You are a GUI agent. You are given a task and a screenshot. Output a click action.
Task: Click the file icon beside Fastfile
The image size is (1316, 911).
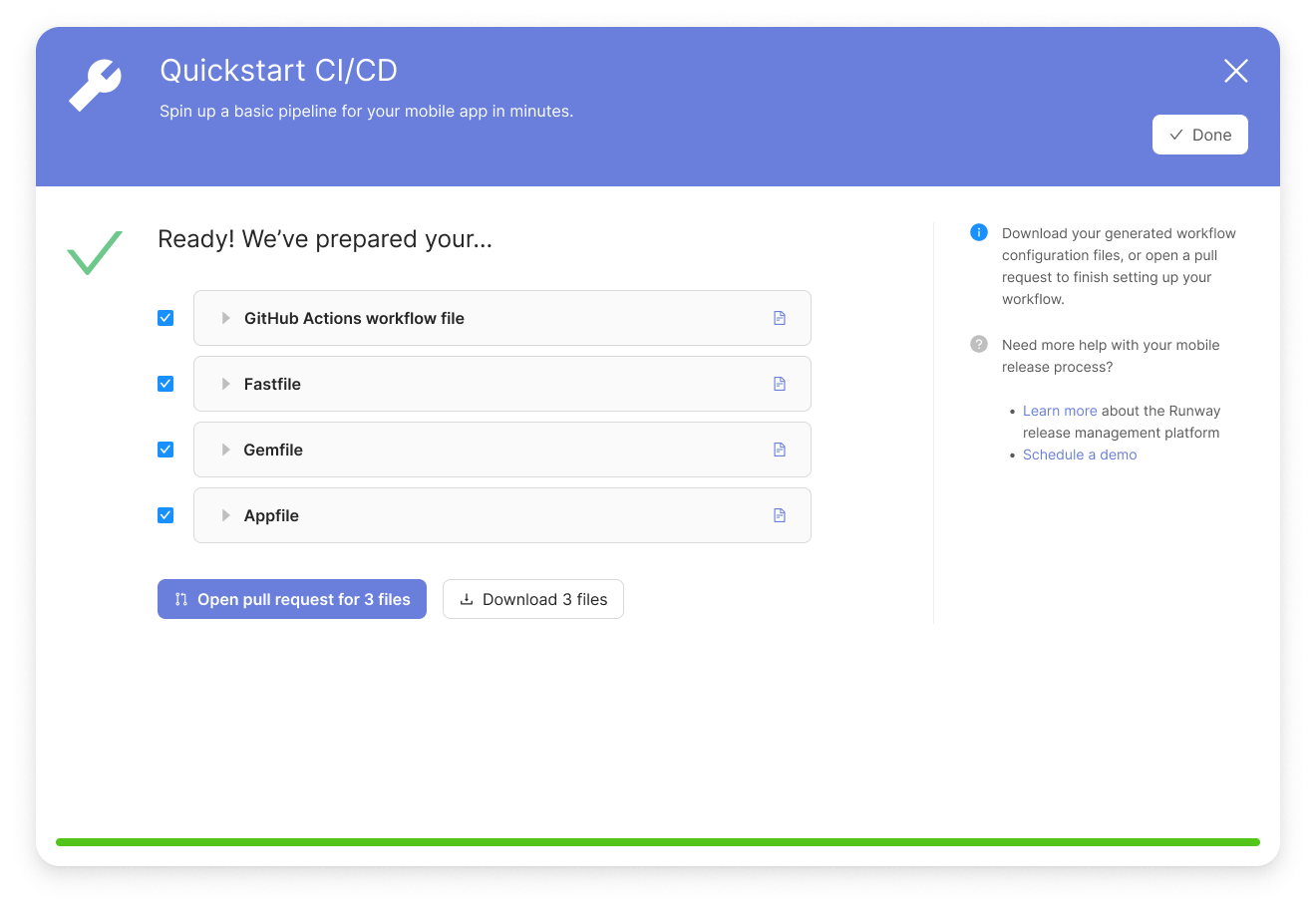pyautogui.click(x=779, y=384)
